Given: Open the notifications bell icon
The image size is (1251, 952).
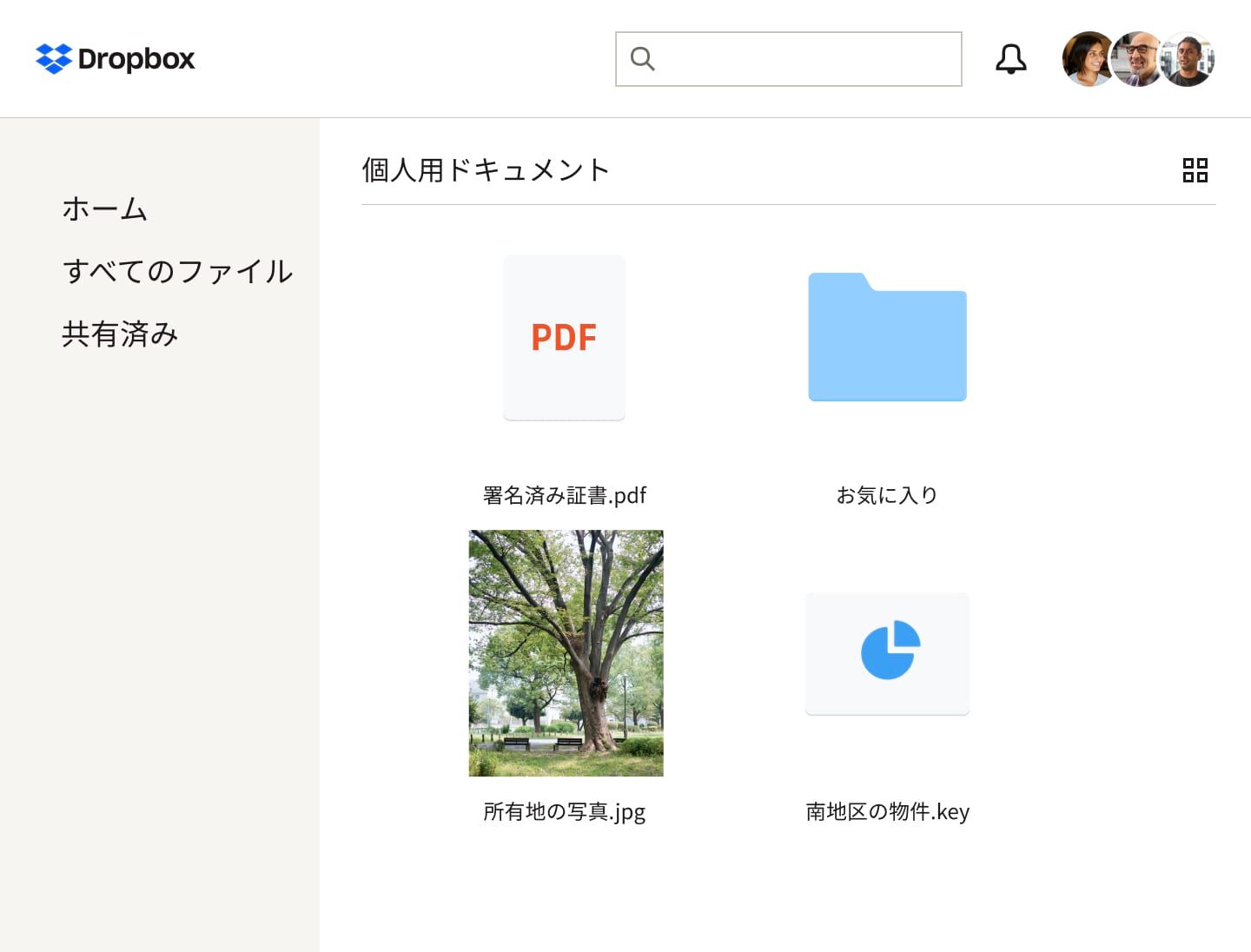Looking at the screenshot, I should [1010, 58].
